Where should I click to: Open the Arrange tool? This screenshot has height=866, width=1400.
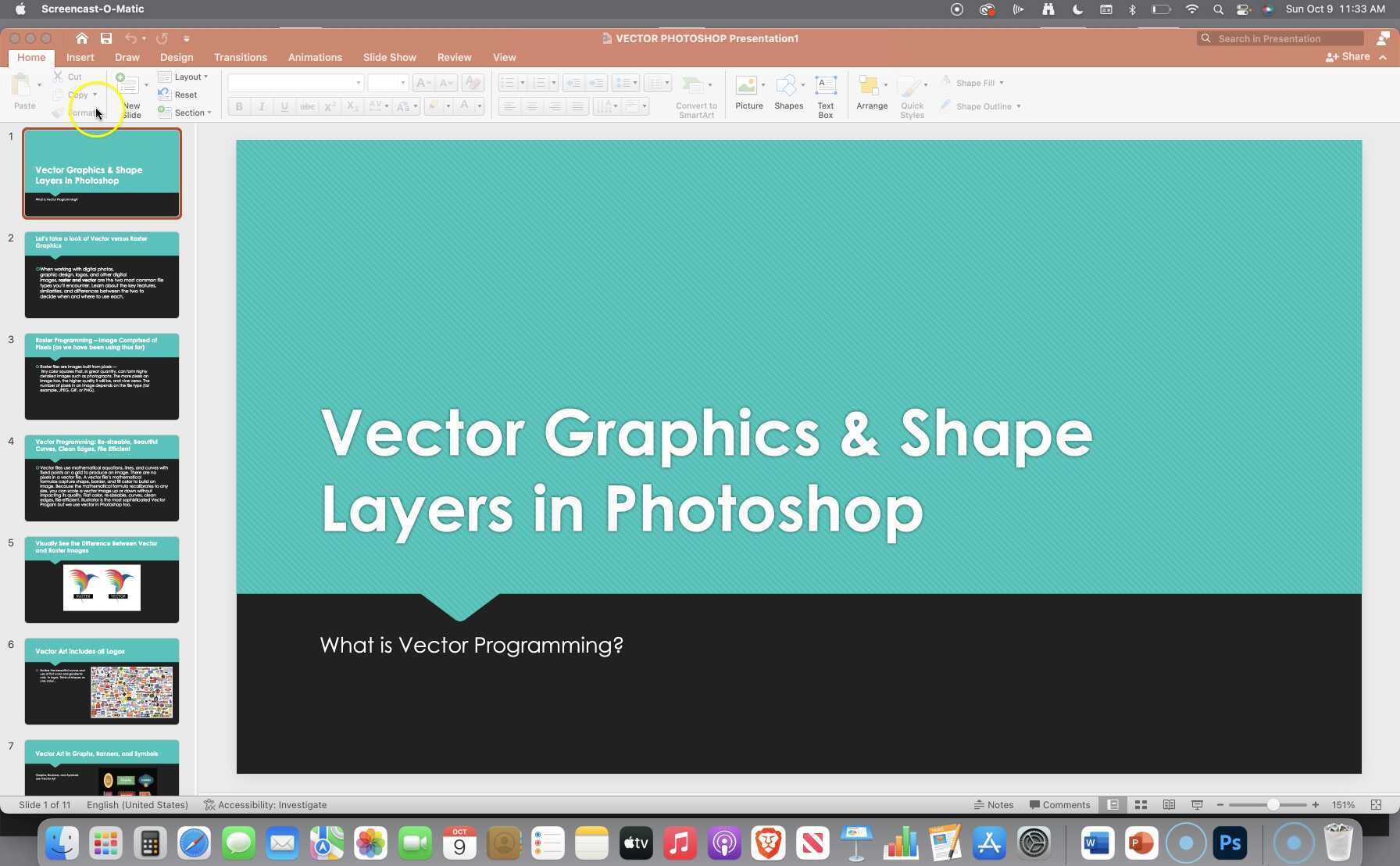pyautogui.click(x=872, y=92)
